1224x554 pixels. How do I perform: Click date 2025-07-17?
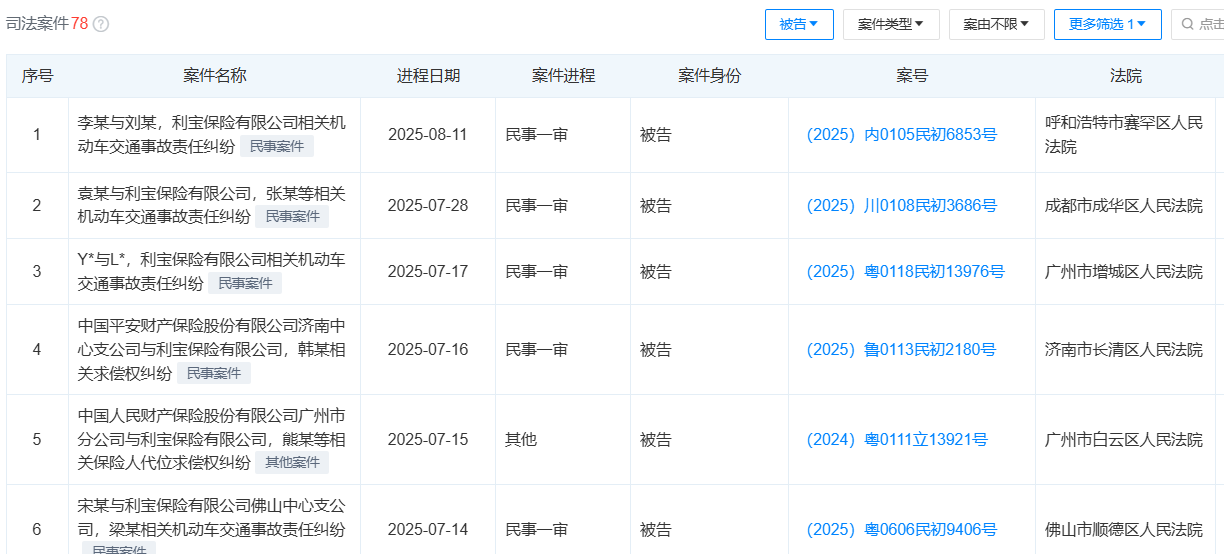(428, 271)
